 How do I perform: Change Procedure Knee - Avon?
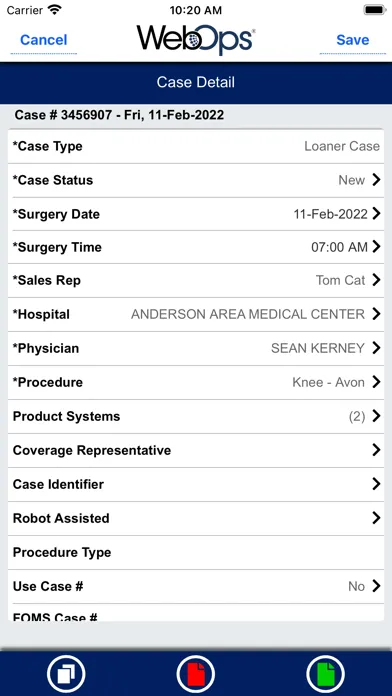196,382
